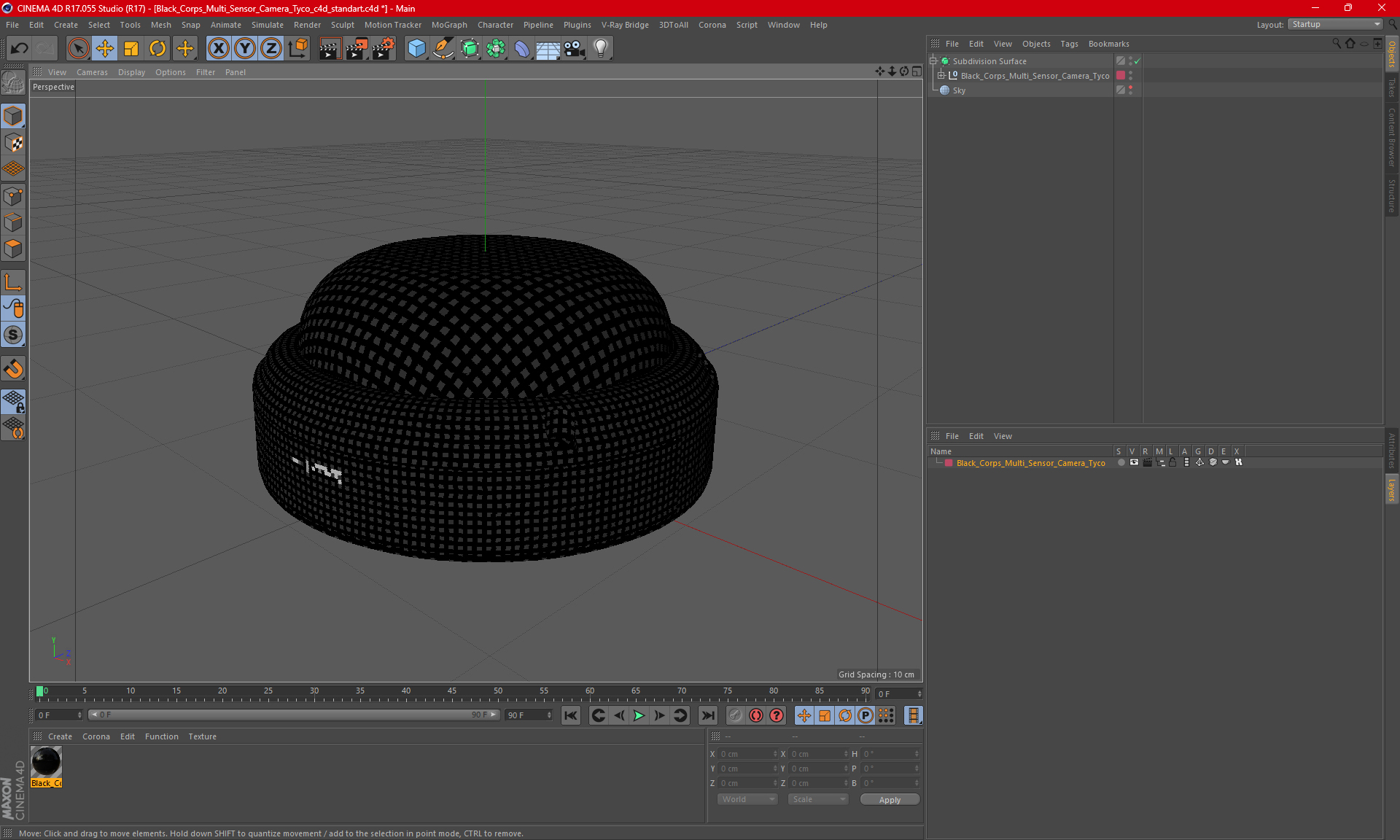Select the Camera object icon

(574, 49)
